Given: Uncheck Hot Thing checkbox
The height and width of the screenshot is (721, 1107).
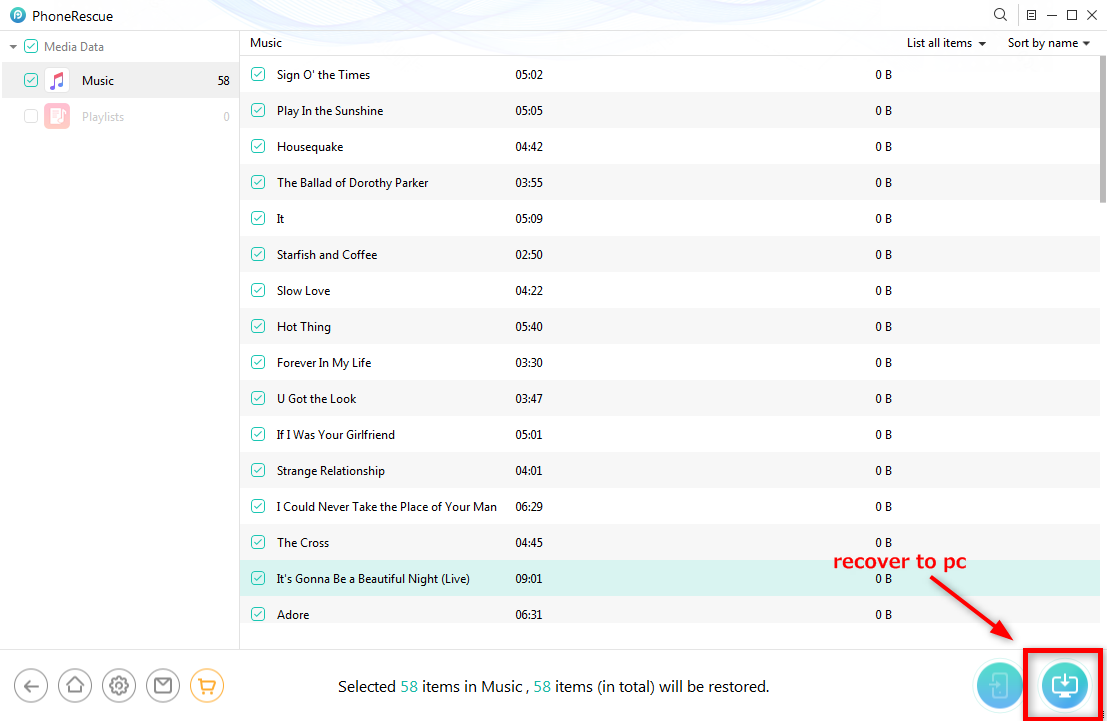Looking at the screenshot, I should [x=258, y=326].
